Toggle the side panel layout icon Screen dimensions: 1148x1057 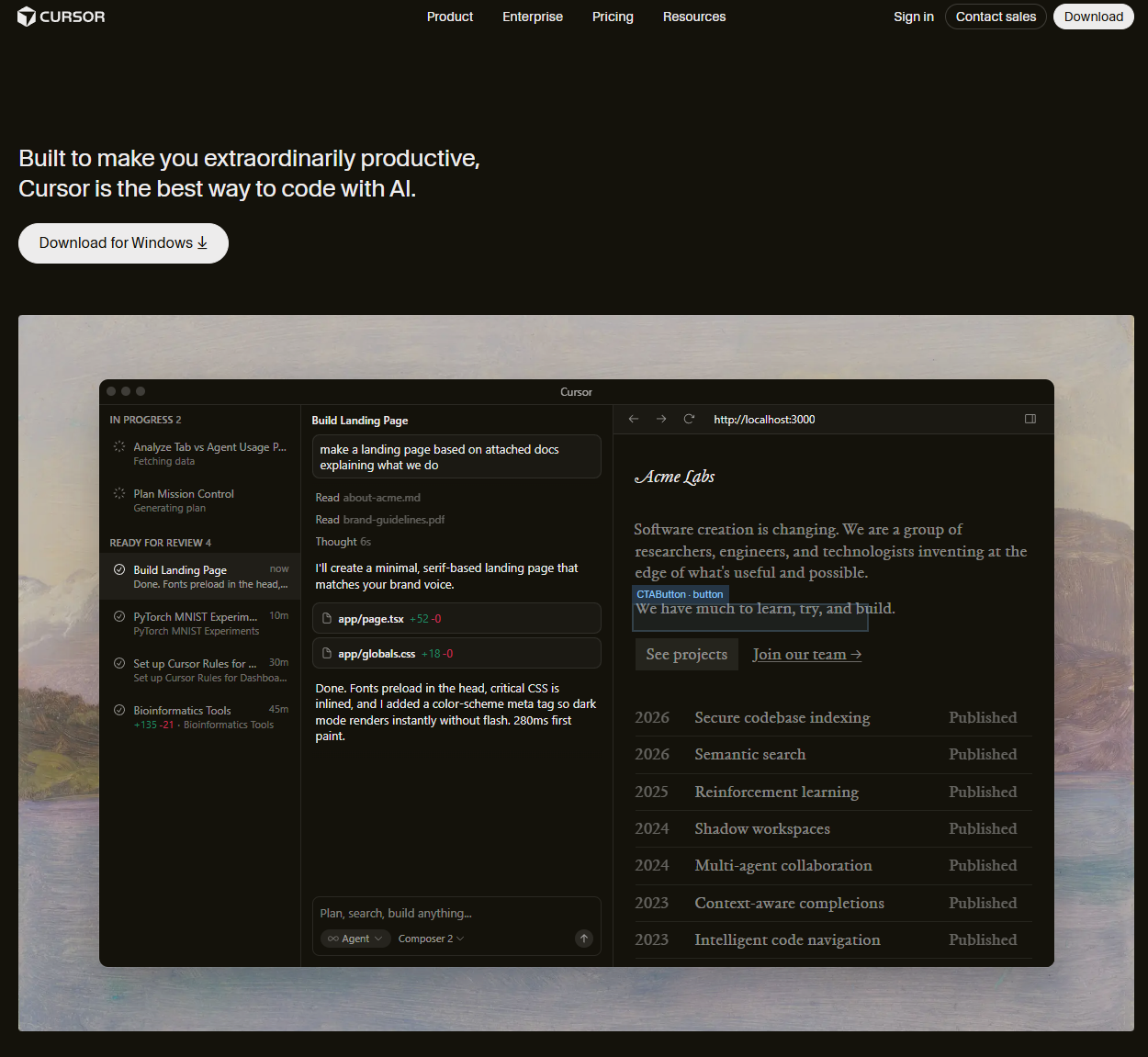coord(1030,419)
